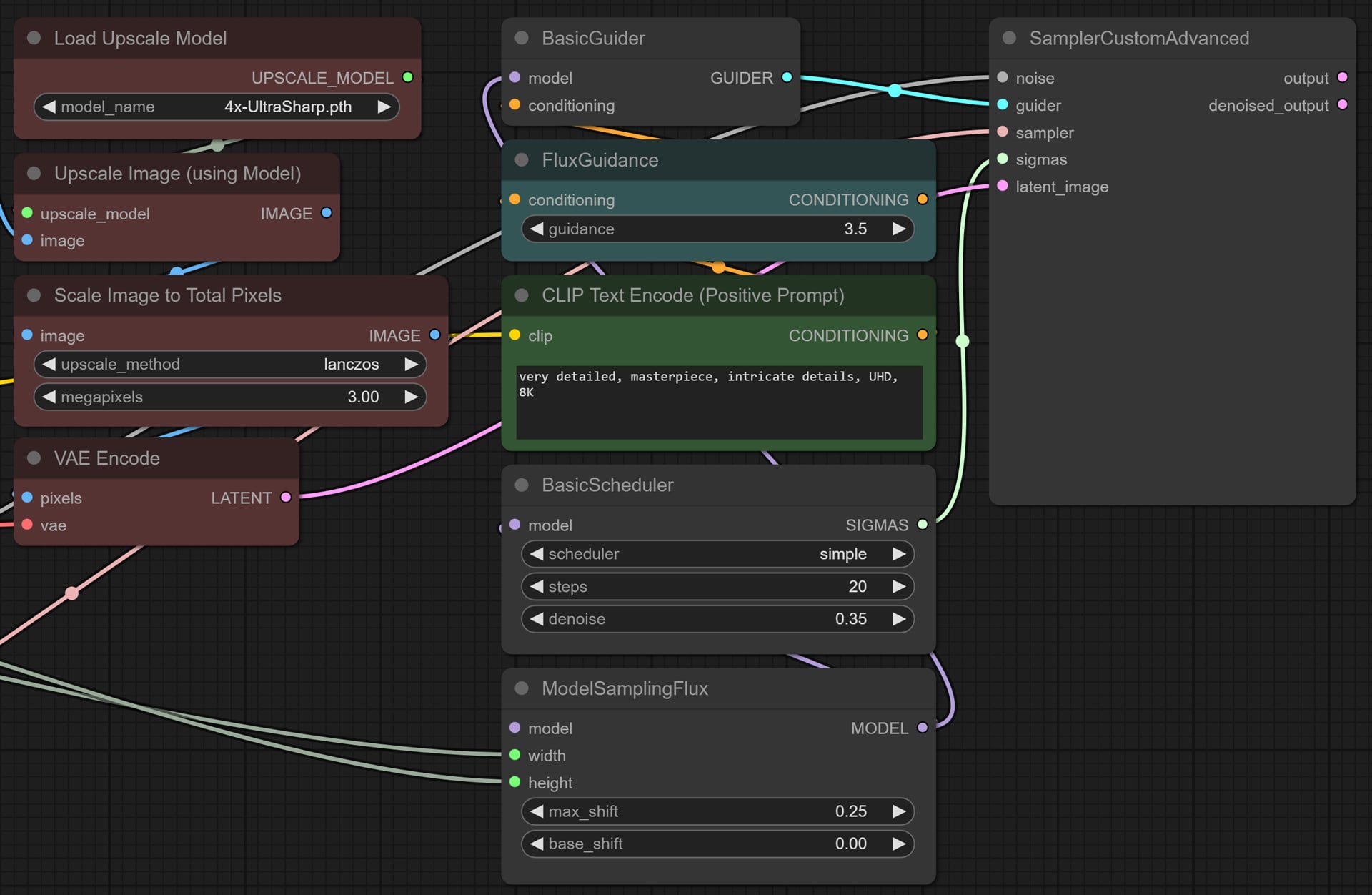
Task: Click the LATENT output socket on VAE Encode
Action: 286,498
